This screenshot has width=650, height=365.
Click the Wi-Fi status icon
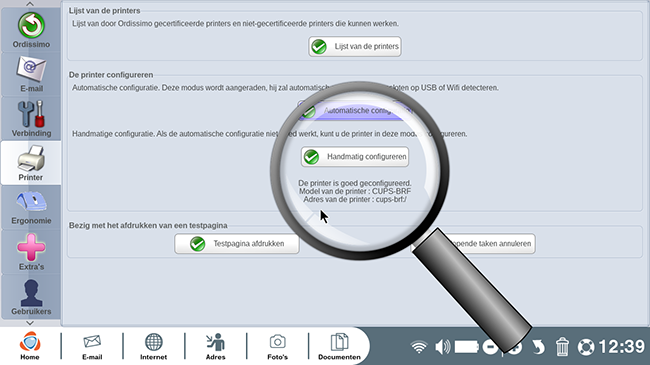(419, 347)
